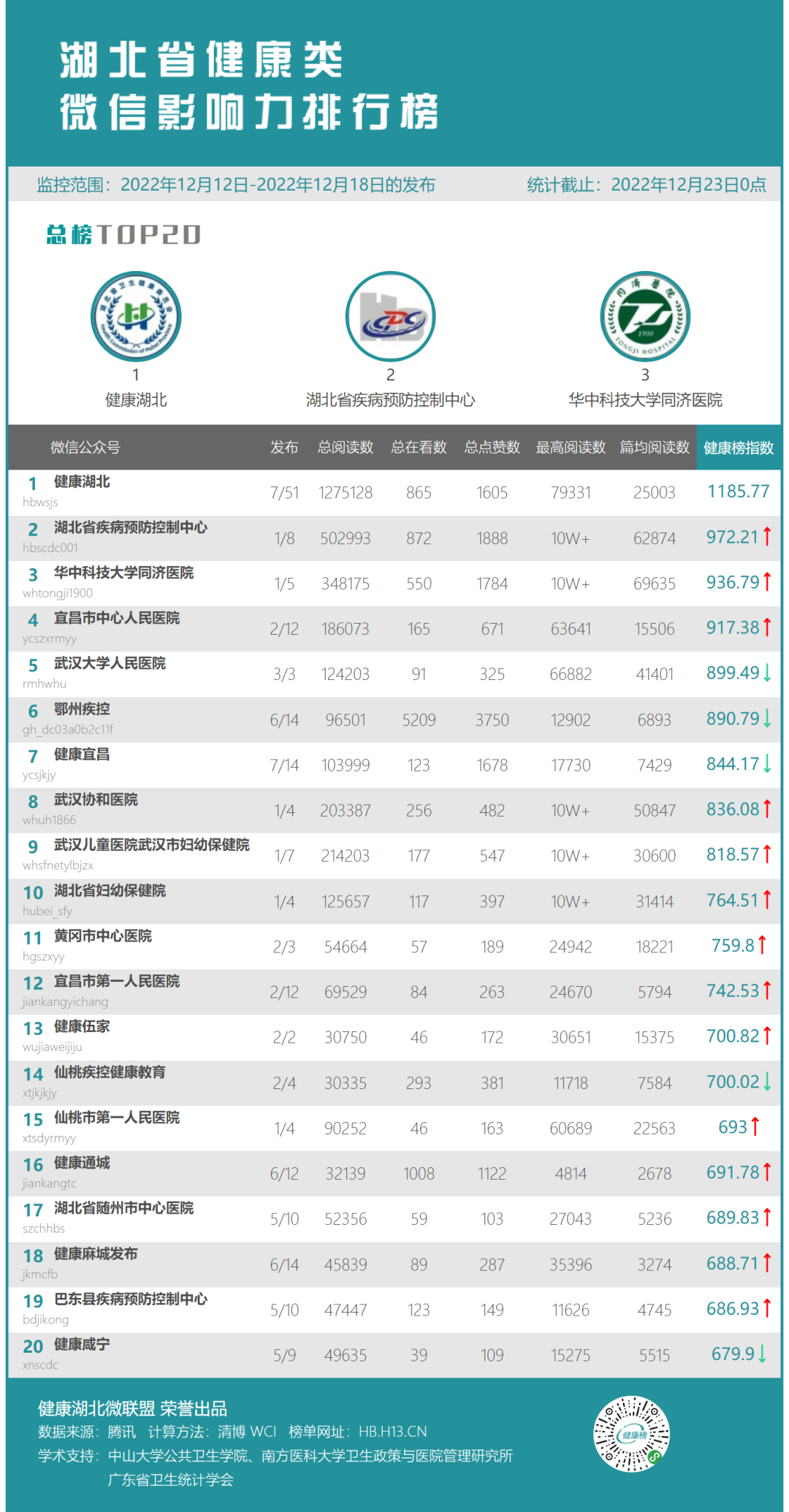Click the 总阅读数 column header
Viewport: 789px width, 1512px height.
point(346,447)
